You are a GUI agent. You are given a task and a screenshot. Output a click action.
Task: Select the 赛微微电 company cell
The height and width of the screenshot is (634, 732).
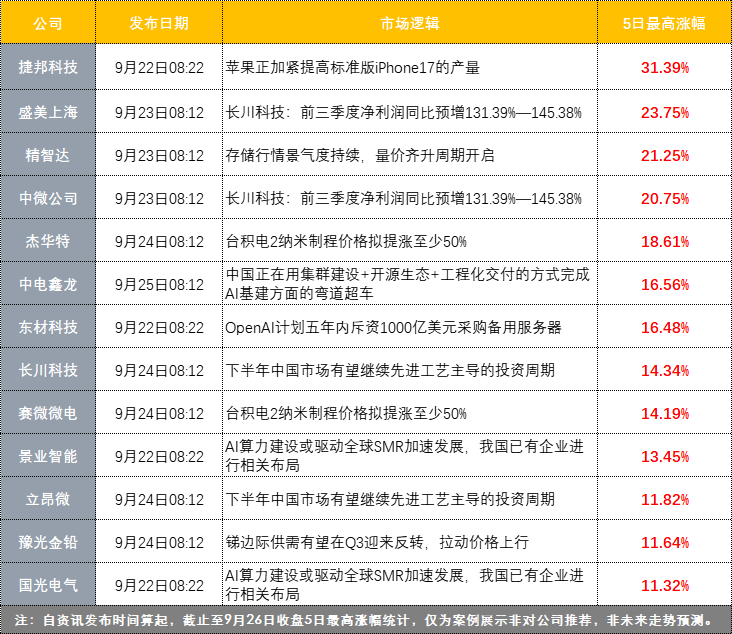48,413
